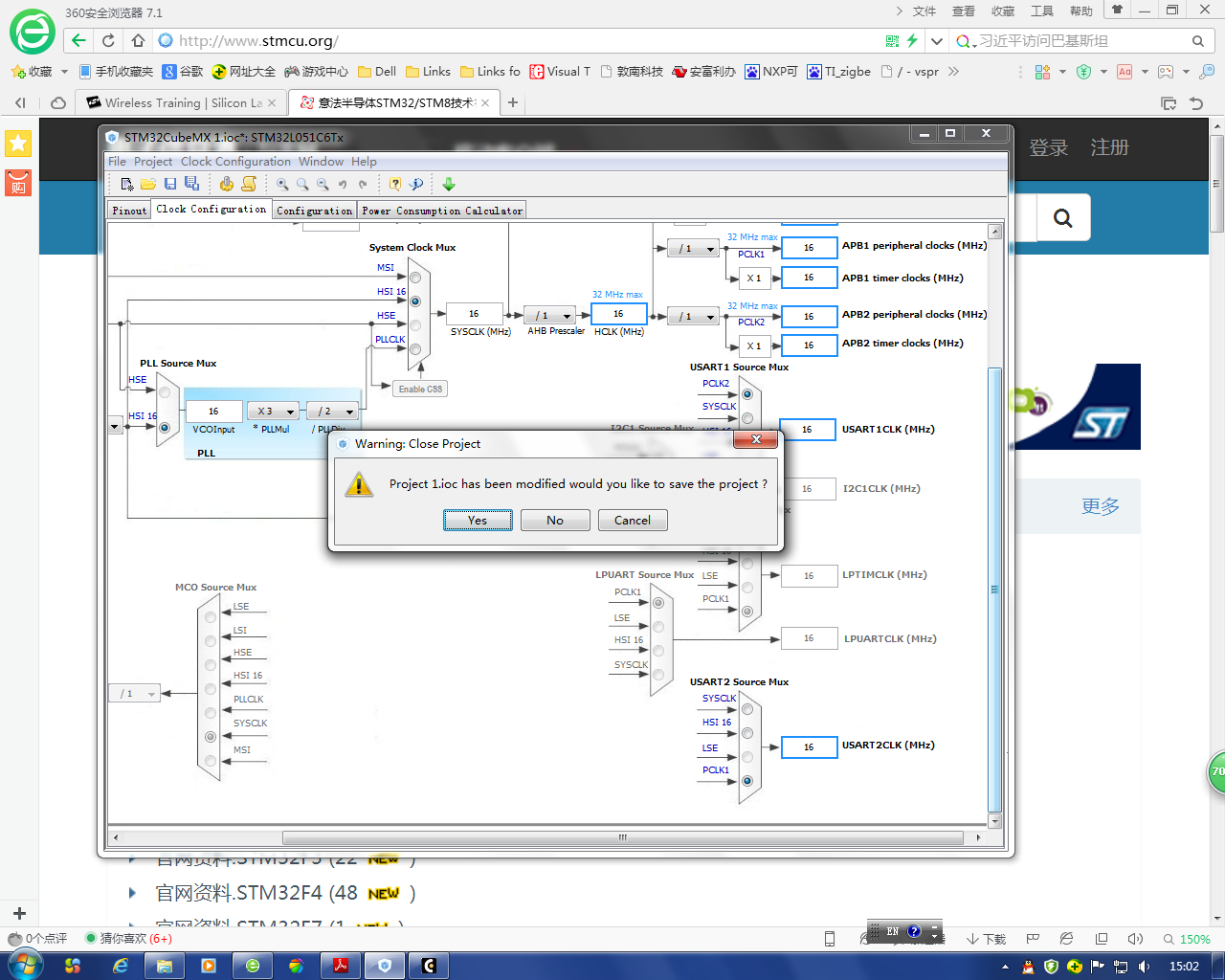Select HSE in the PLL Source Mux
Image resolution: width=1225 pixels, height=980 pixels.
(165, 392)
